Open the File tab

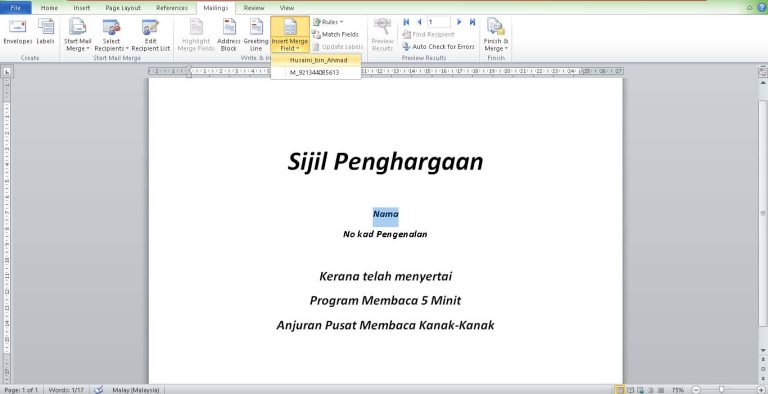(x=16, y=8)
